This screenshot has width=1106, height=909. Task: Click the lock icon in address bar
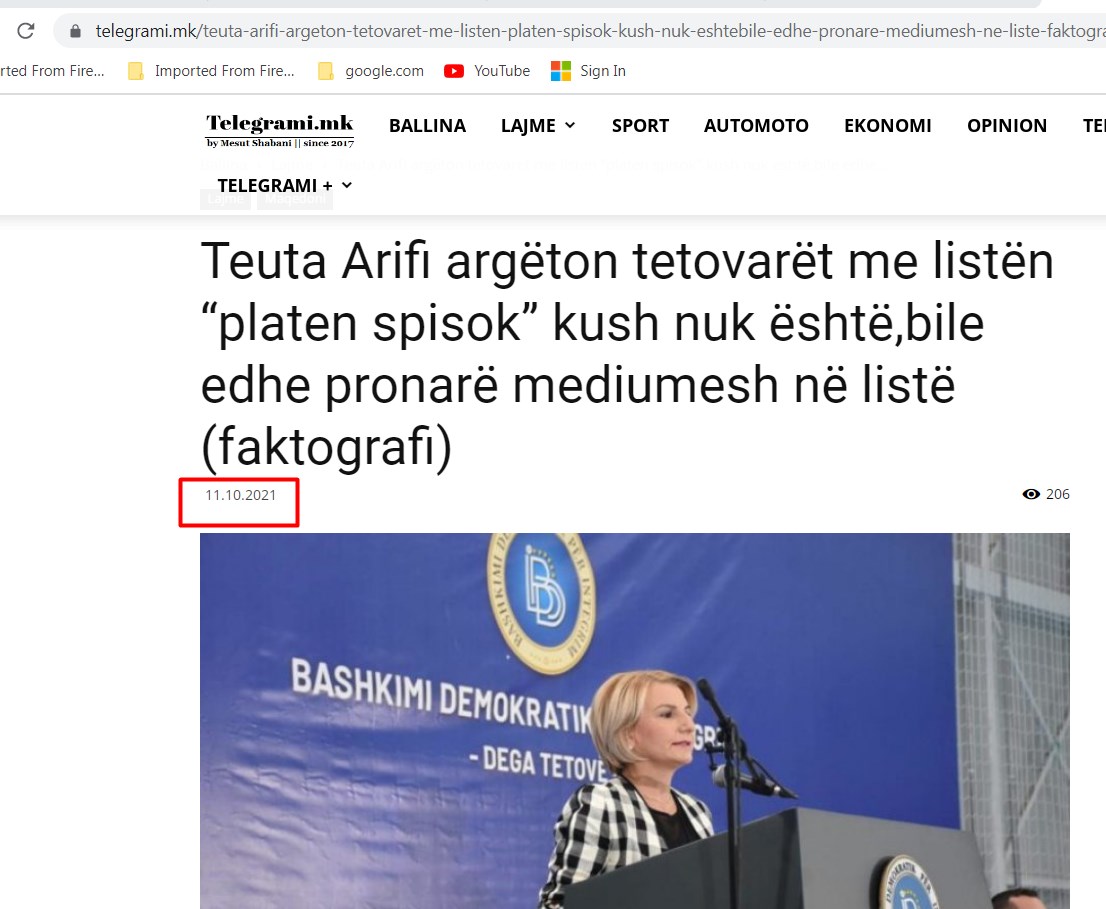click(x=75, y=31)
